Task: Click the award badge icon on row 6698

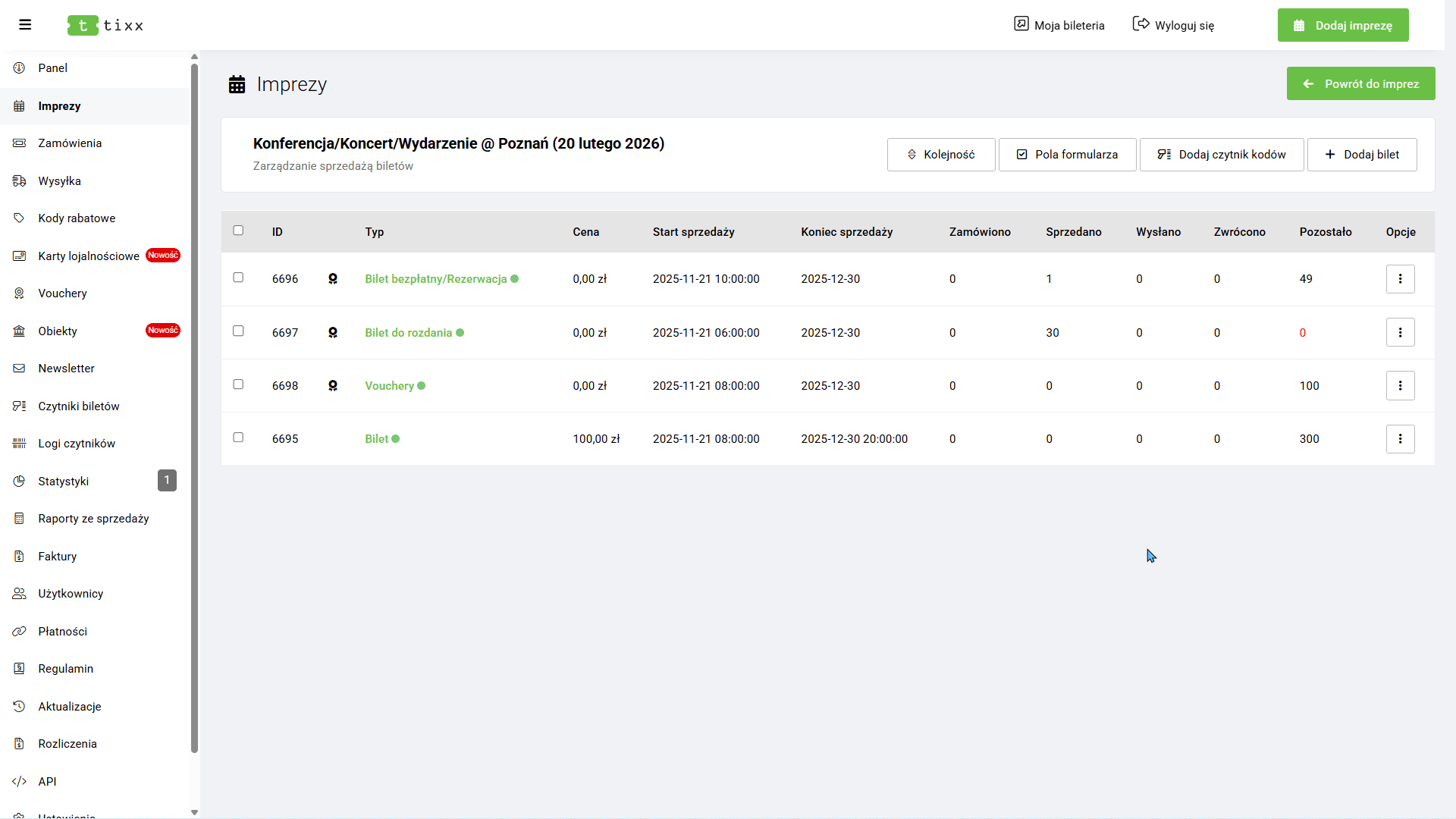Action: click(333, 386)
